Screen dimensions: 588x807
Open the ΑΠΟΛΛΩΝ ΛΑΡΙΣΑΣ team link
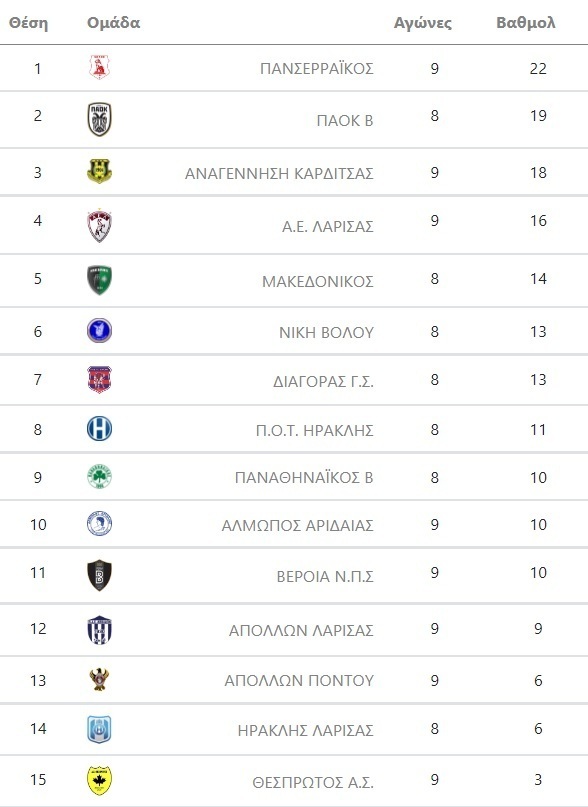click(301, 630)
